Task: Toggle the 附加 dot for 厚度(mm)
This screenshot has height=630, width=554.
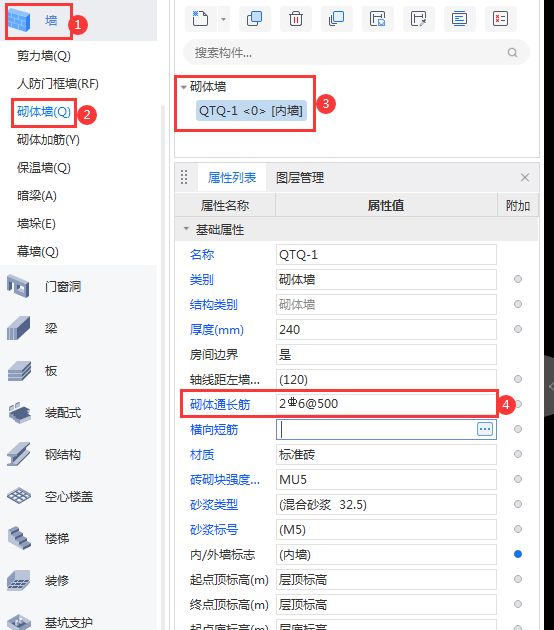Action: tap(518, 329)
